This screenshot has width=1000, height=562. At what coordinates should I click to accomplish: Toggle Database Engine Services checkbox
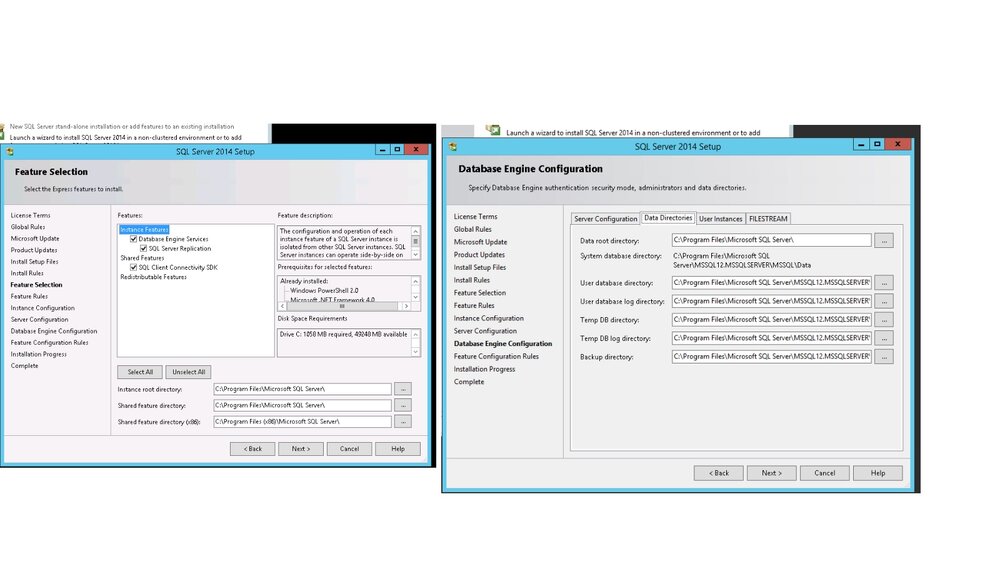pyautogui.click(x=133, y=239)
